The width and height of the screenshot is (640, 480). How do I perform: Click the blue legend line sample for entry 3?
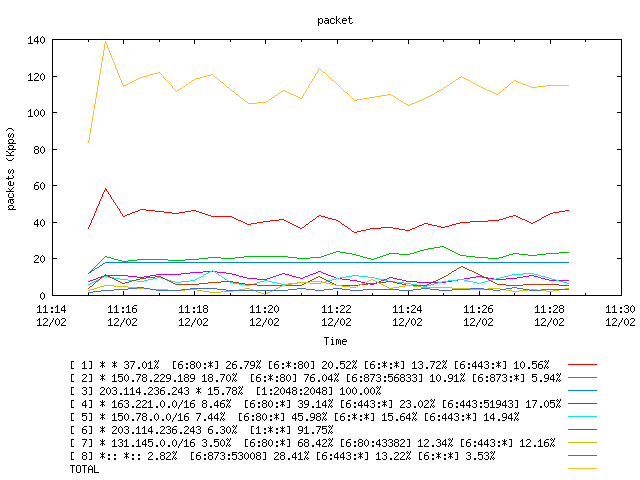point(582,391)
